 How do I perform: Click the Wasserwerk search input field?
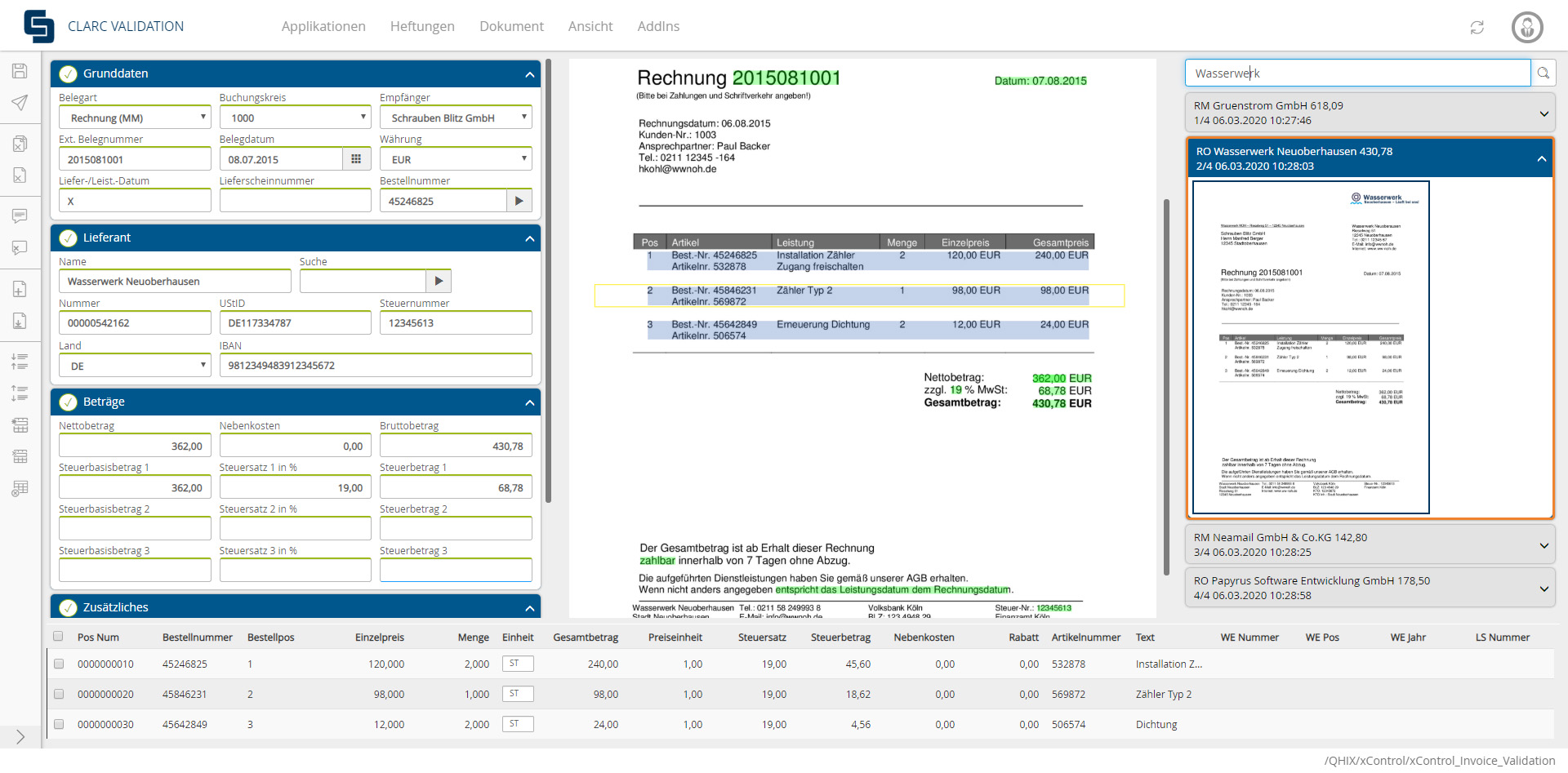pos(1357,73)
